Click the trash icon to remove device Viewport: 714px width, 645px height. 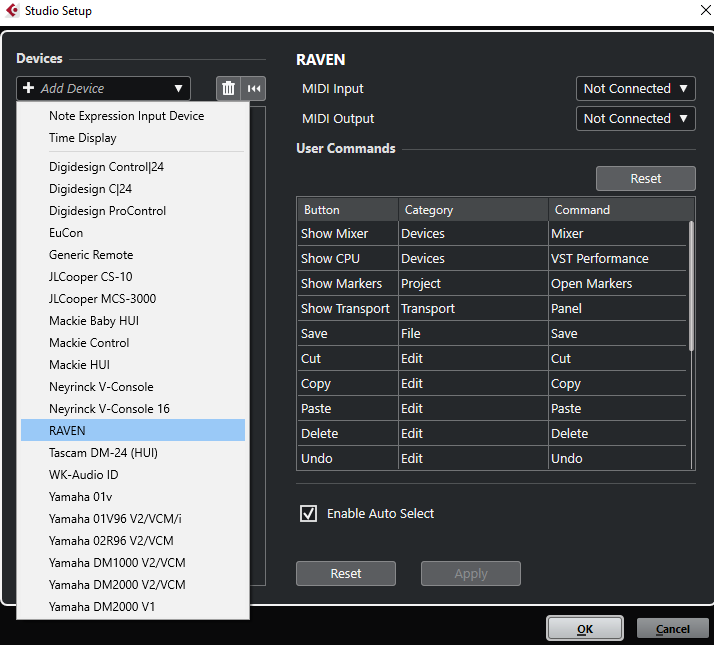[229, 88]
